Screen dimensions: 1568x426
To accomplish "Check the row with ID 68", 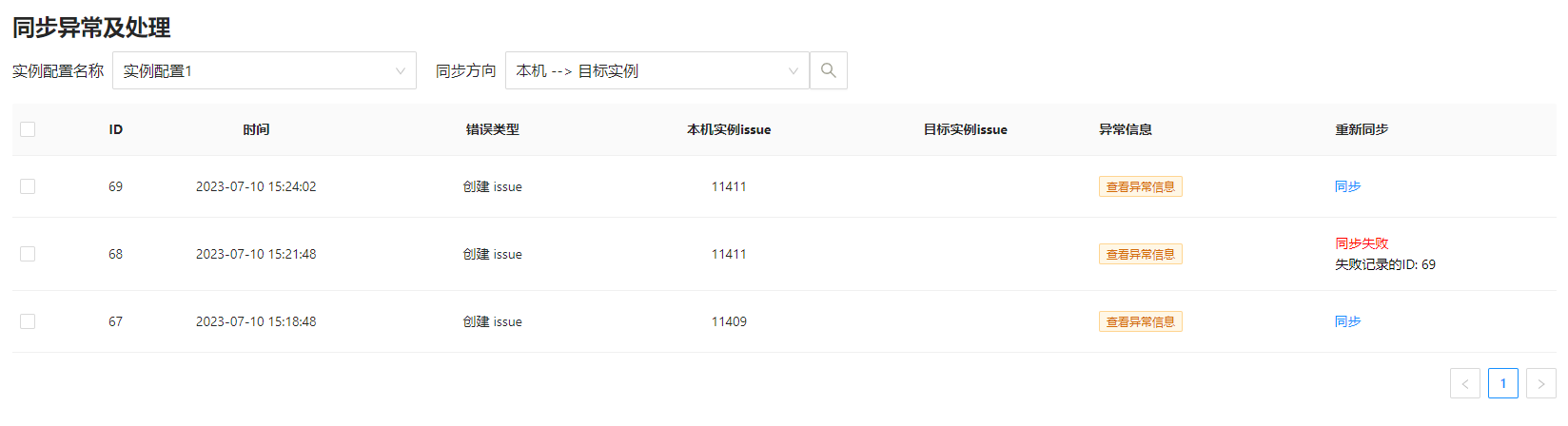I will 28,254.
